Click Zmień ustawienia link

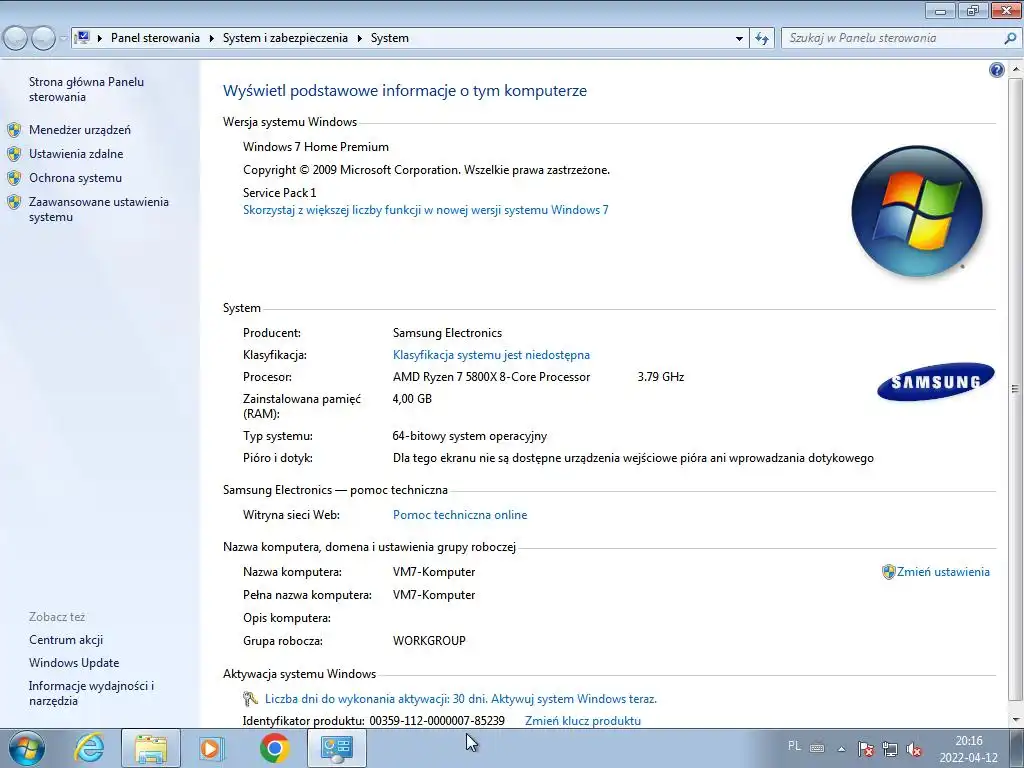[943, 572]
